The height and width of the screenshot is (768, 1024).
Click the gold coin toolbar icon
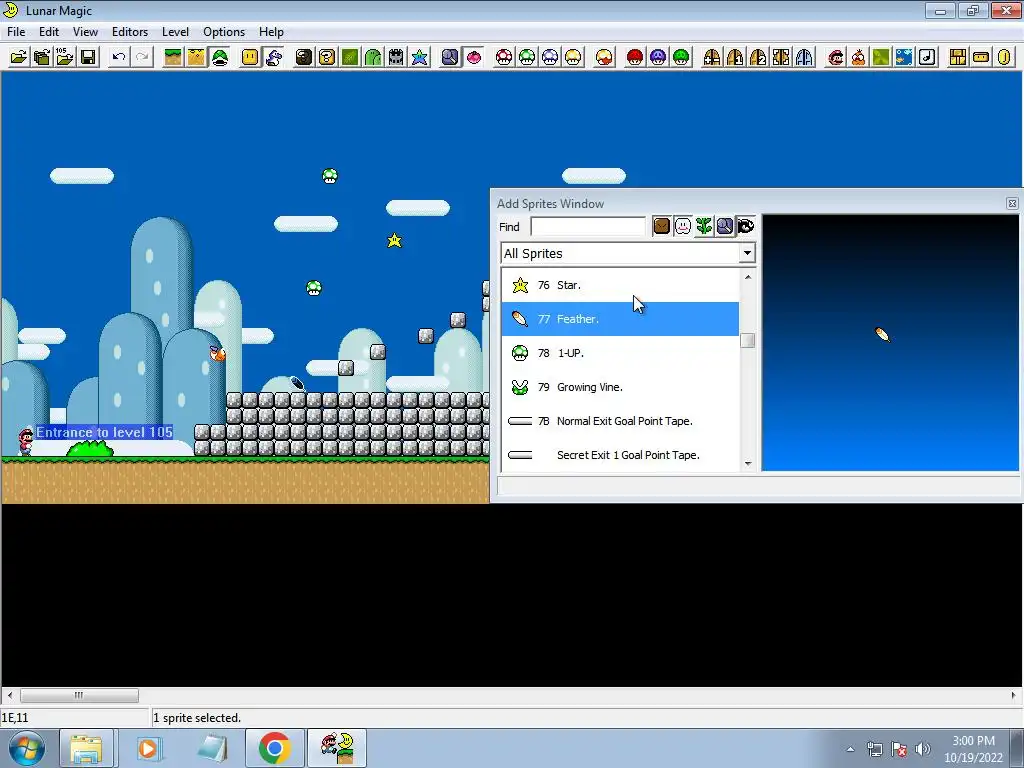pyautogui.click(x=1004, y=57)
